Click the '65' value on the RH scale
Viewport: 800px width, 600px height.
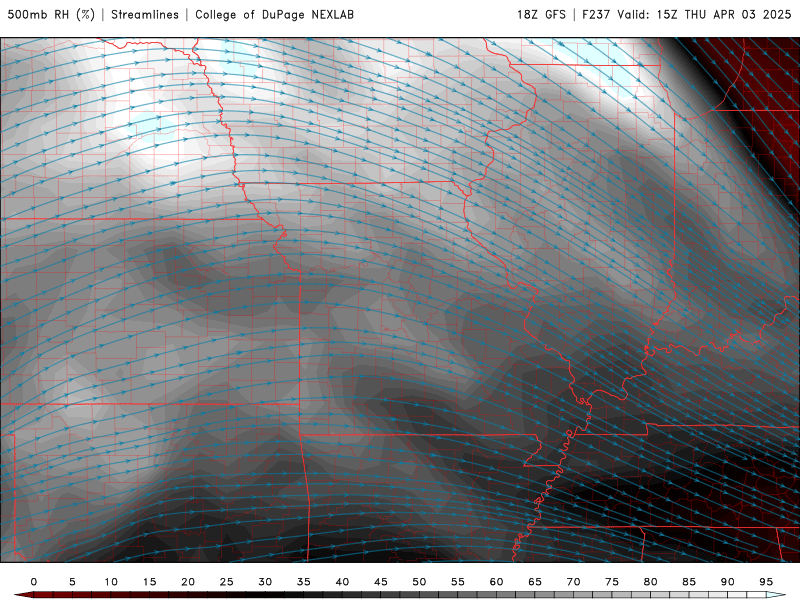tap(535, 582)
